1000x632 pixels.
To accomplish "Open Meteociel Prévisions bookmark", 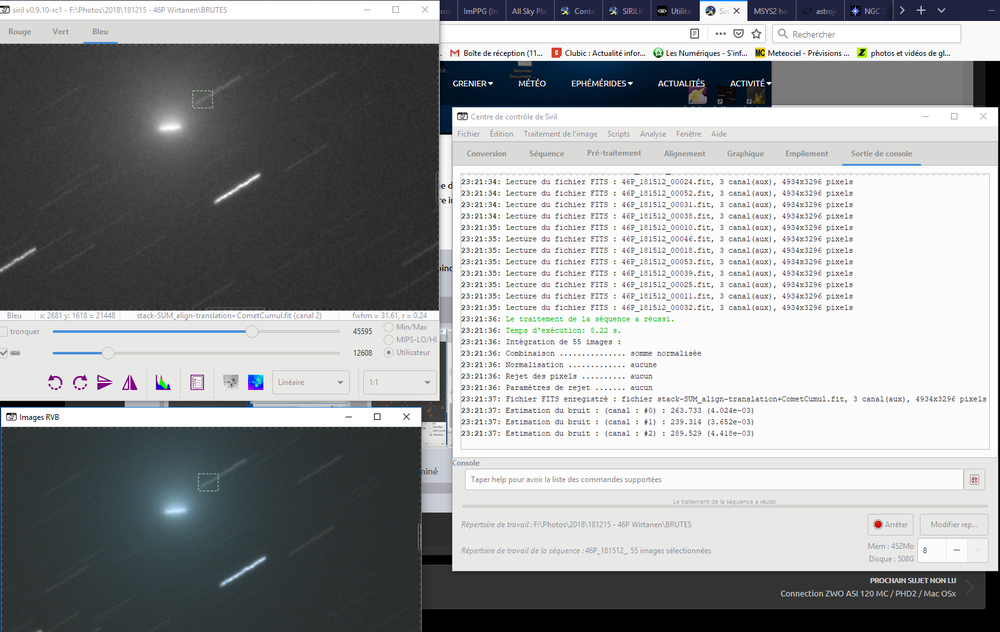I will click(802, 53).
